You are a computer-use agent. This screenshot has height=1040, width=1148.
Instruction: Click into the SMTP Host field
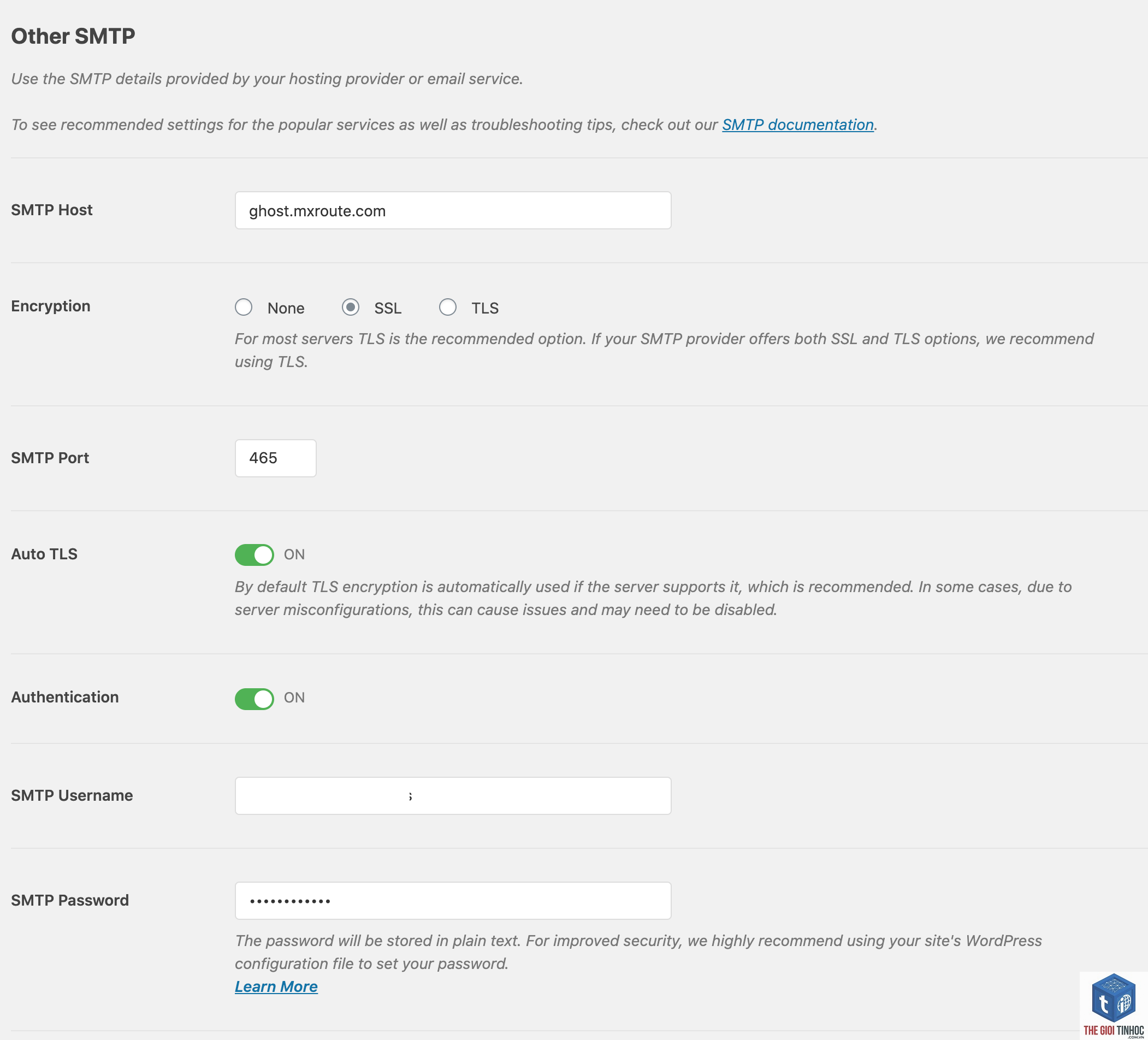click(x=453, y=210)
